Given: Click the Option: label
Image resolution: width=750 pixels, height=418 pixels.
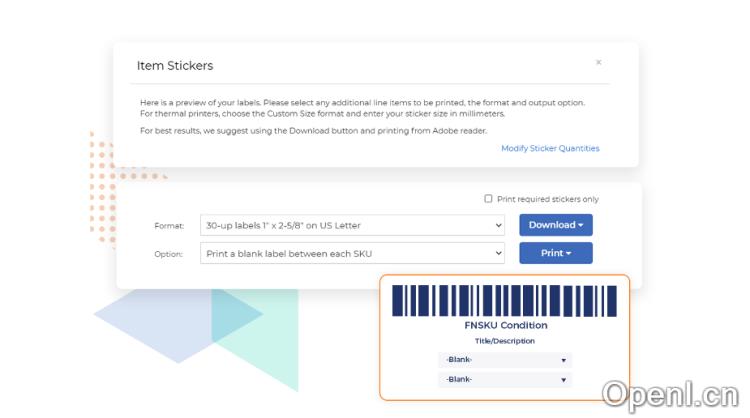Looking at the screenshot, I should [168, 254].
